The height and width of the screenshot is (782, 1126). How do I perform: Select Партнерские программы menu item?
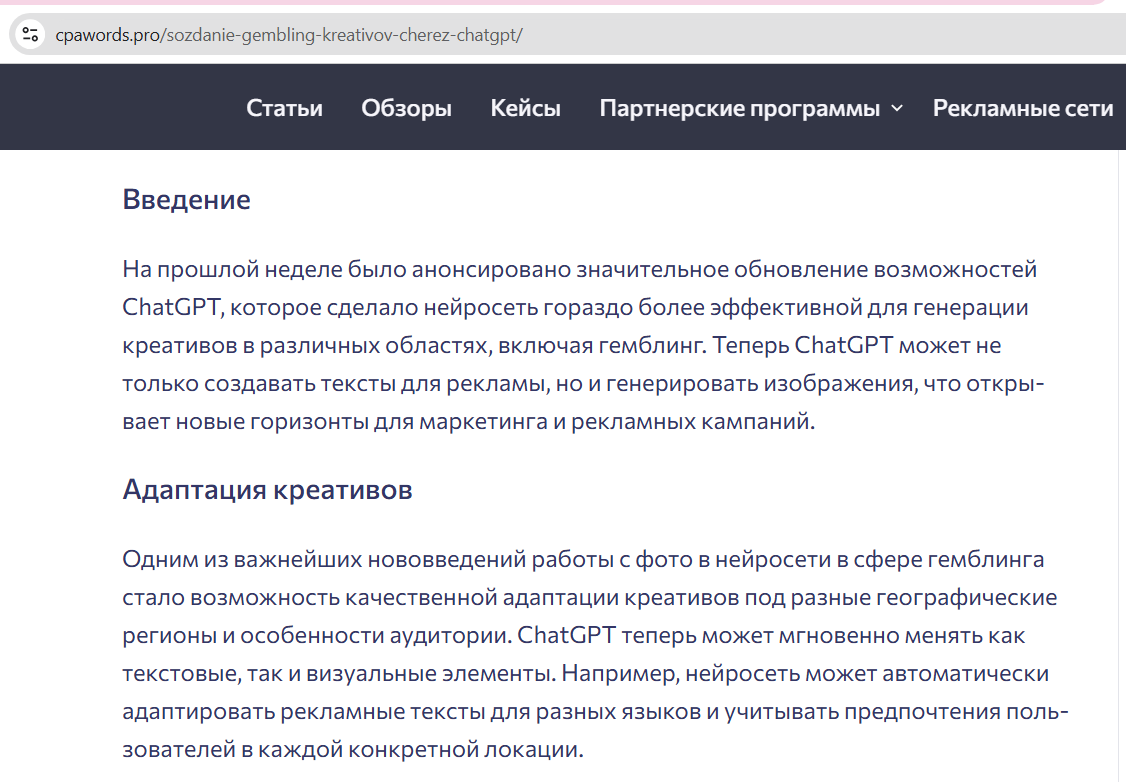(740, 108)
